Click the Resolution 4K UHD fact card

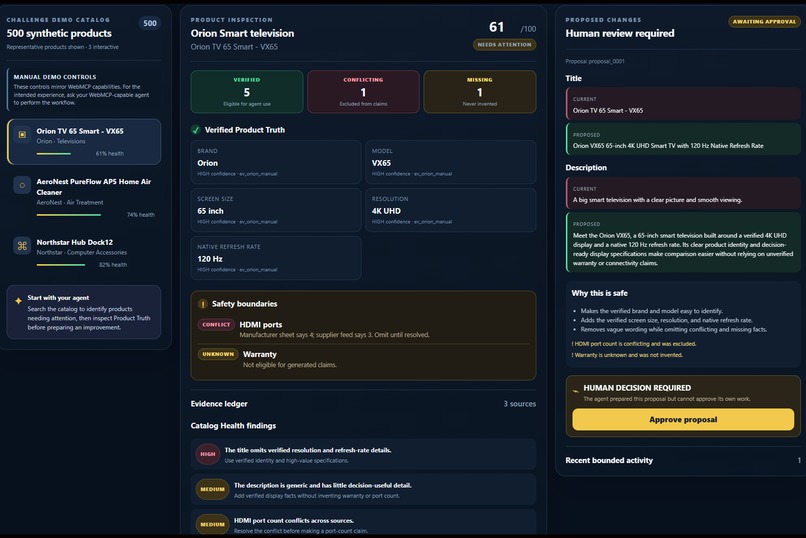[451, 210]
